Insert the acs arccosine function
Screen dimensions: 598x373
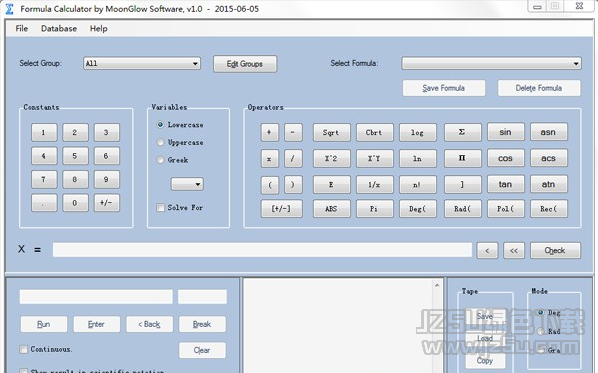pyautogui.click(x=548, y=158)
